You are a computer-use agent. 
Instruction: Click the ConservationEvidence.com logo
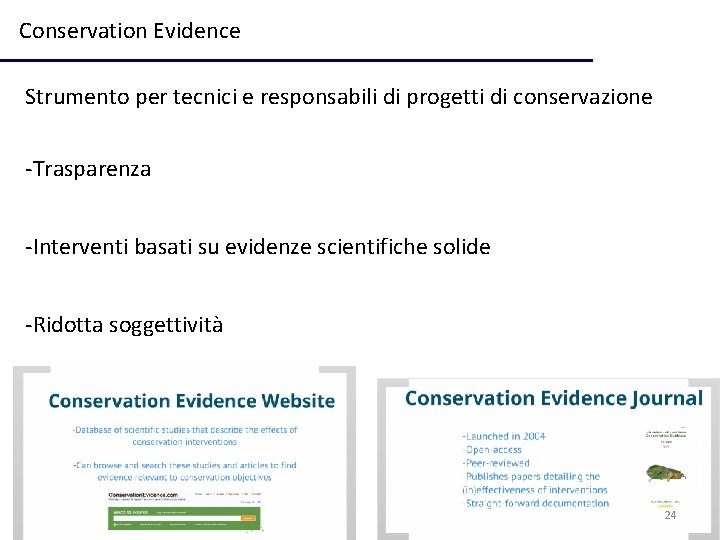(x=143, y=495)
